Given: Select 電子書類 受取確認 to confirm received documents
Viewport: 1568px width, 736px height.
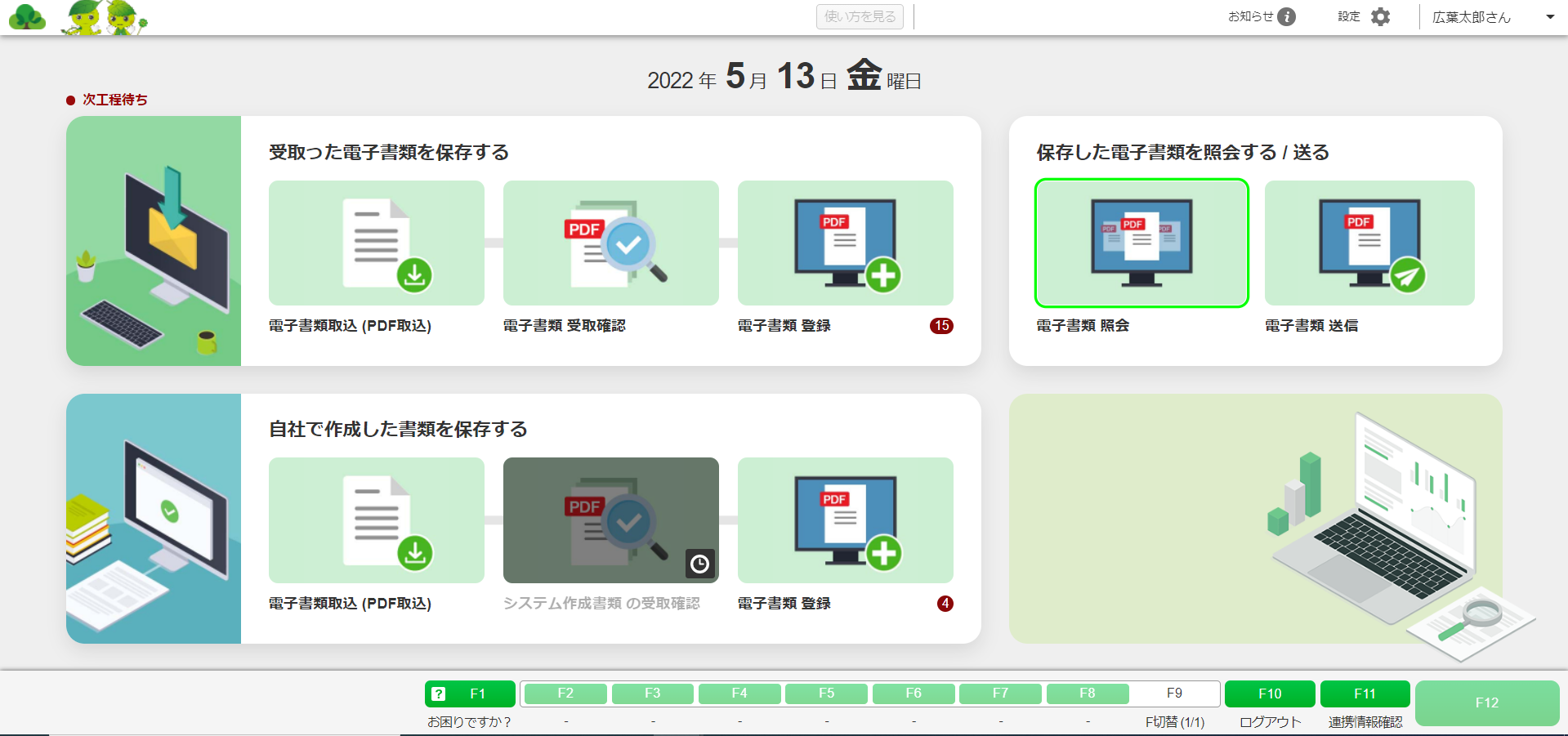Looking at the screenshot, I should pos(610,243).
